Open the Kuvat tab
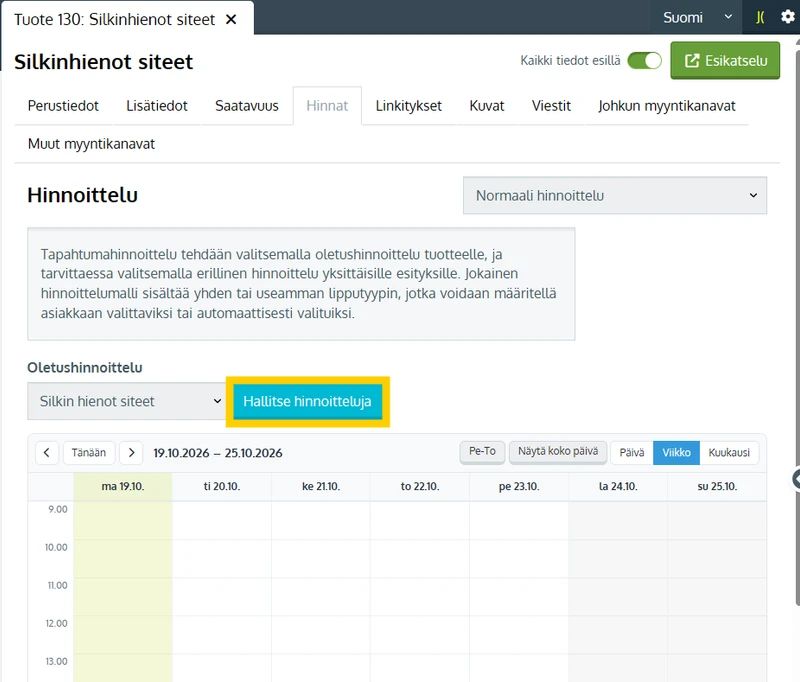The width and height of the screenshot is (800, 682). click(487, 106)
